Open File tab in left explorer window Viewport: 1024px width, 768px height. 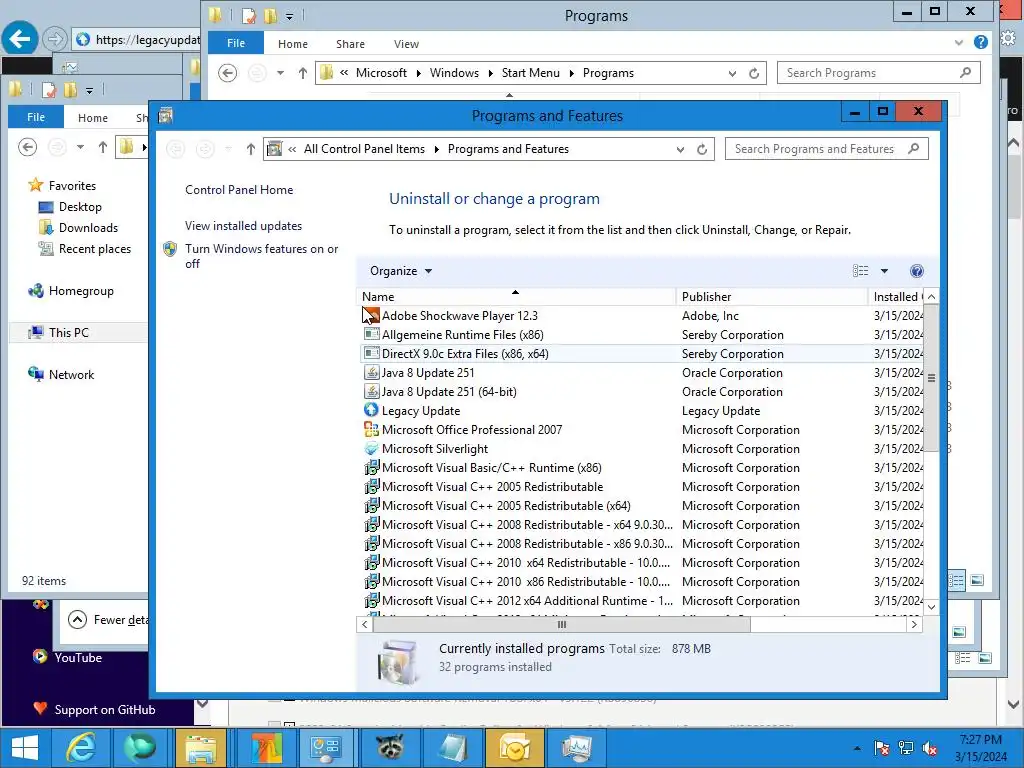[x=36, y=117]
